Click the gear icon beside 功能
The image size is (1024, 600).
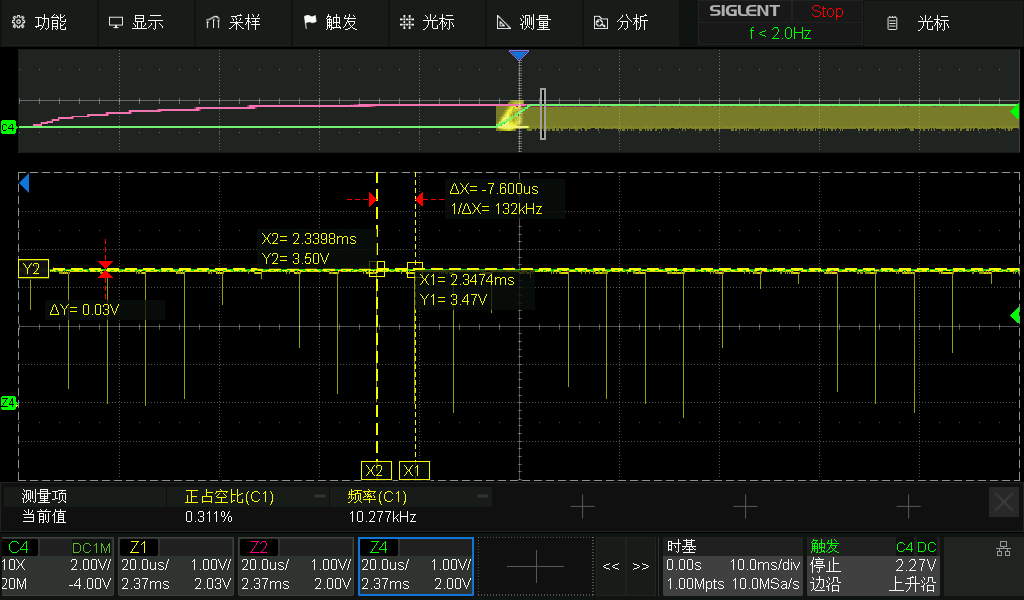(x=18, y=22)
